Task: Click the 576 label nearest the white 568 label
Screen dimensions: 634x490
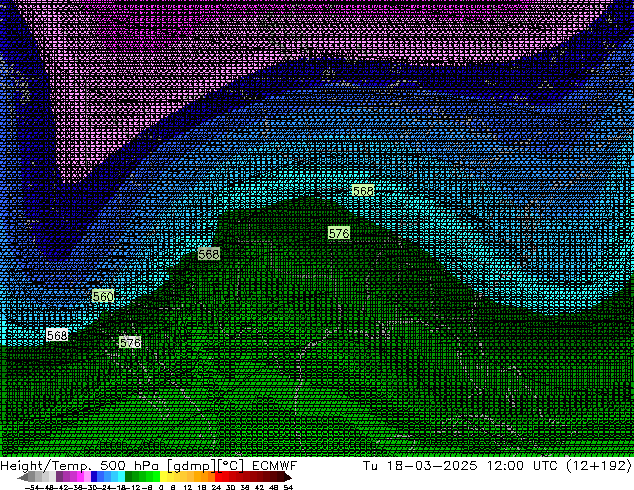Action: [x=130, y=342]
